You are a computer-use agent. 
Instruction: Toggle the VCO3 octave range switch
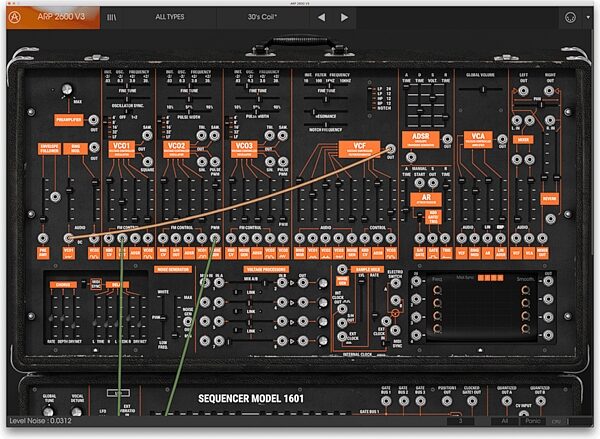(229, 127)
